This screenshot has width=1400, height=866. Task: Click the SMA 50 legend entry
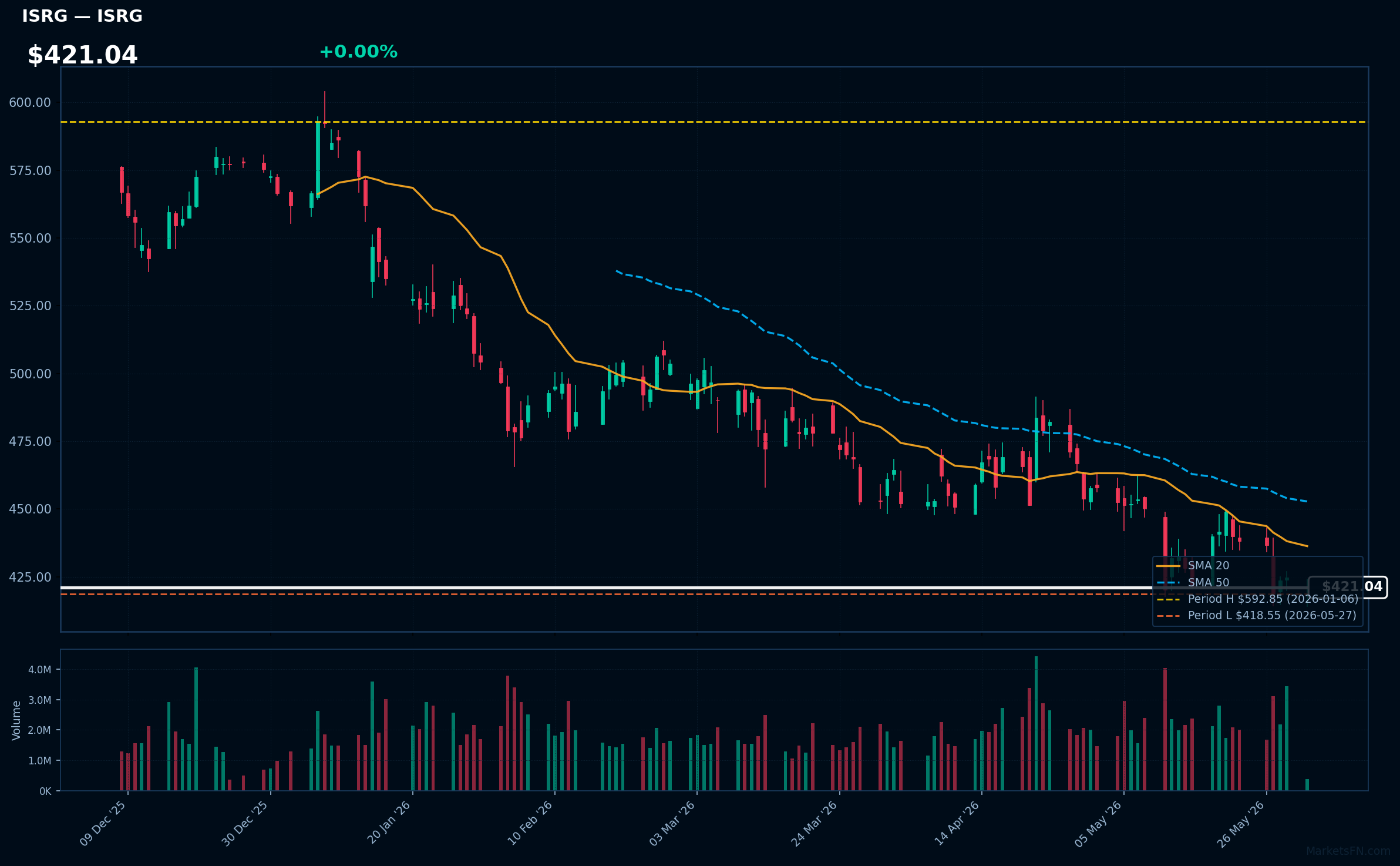(1193, 583)
